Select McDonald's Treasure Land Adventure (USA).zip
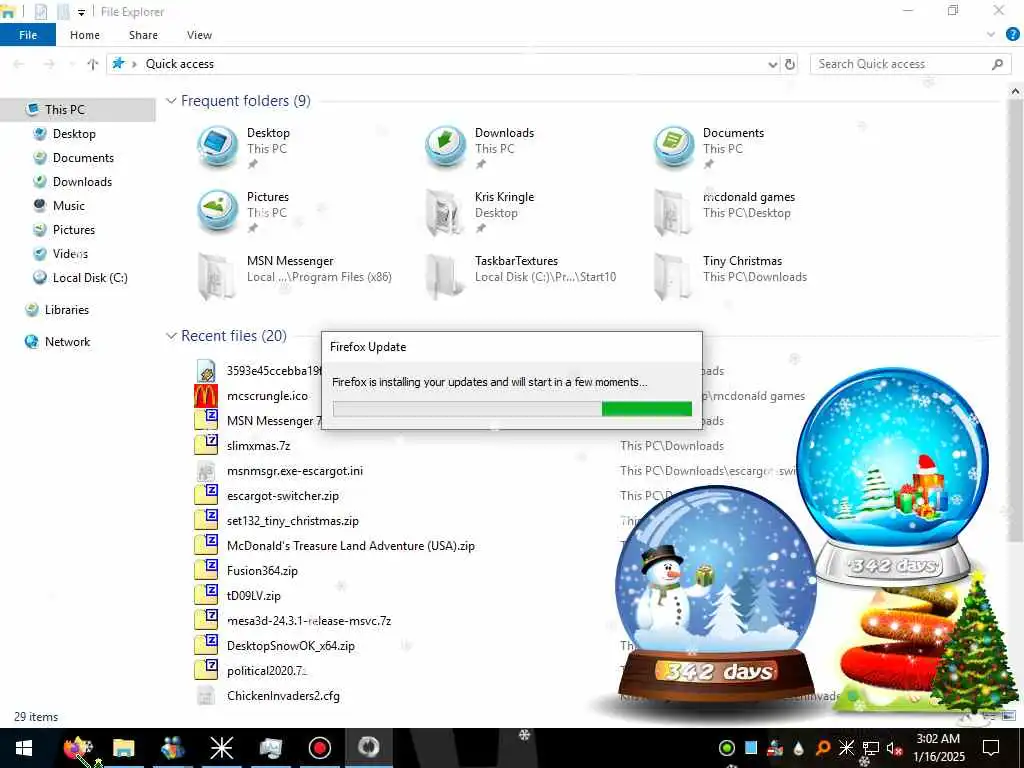1024x768 pixels. click(x=351, y=546)
